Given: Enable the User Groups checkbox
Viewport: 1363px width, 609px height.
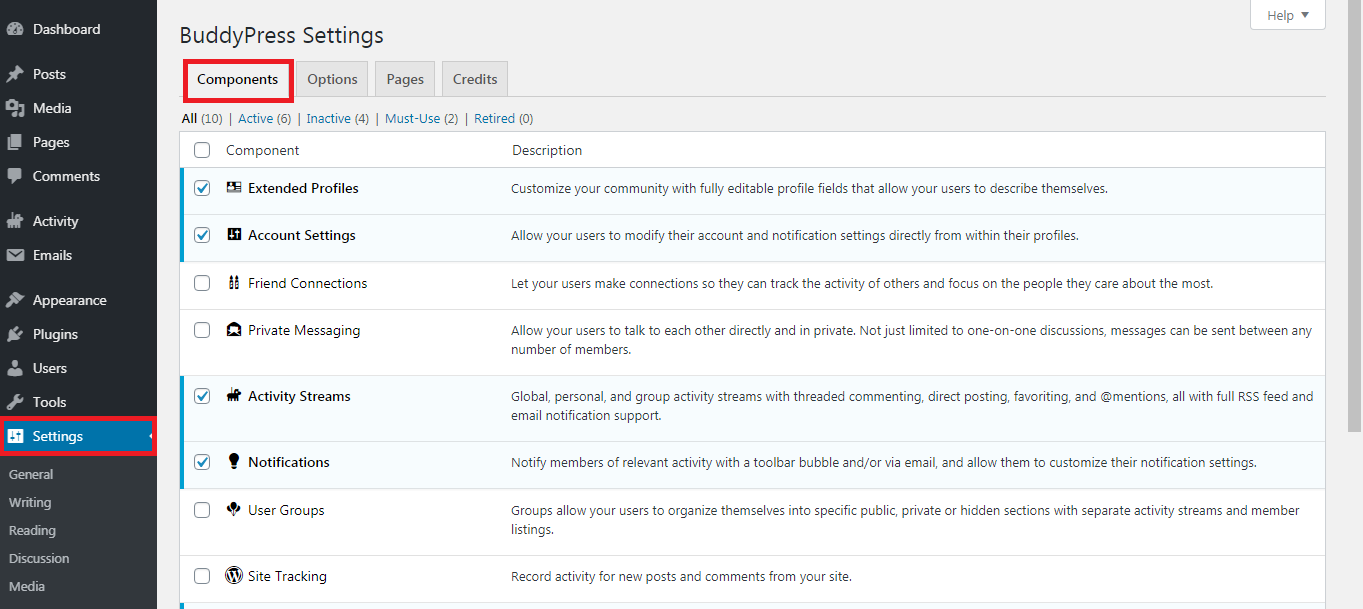Looking at the screenshot, I should tap(202, 510).
